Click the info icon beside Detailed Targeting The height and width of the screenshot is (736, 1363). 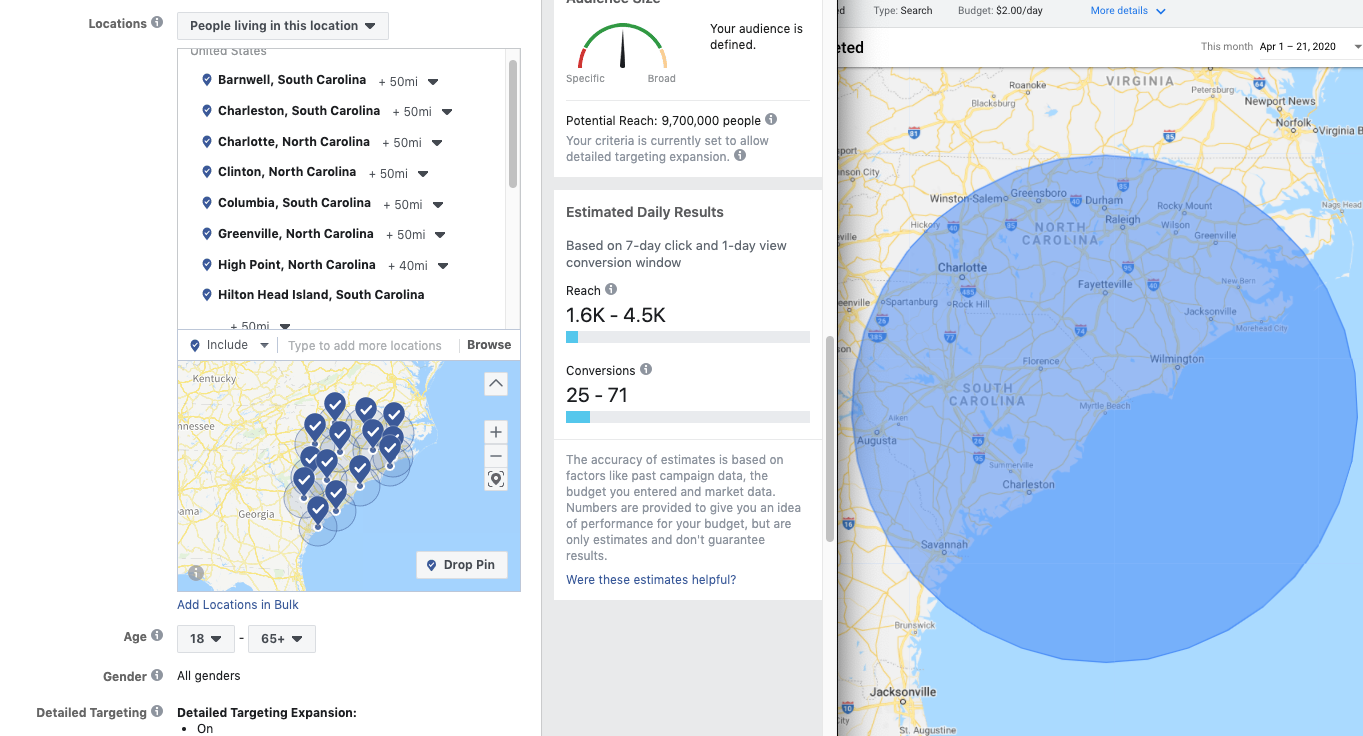click(x=157, y=712)
